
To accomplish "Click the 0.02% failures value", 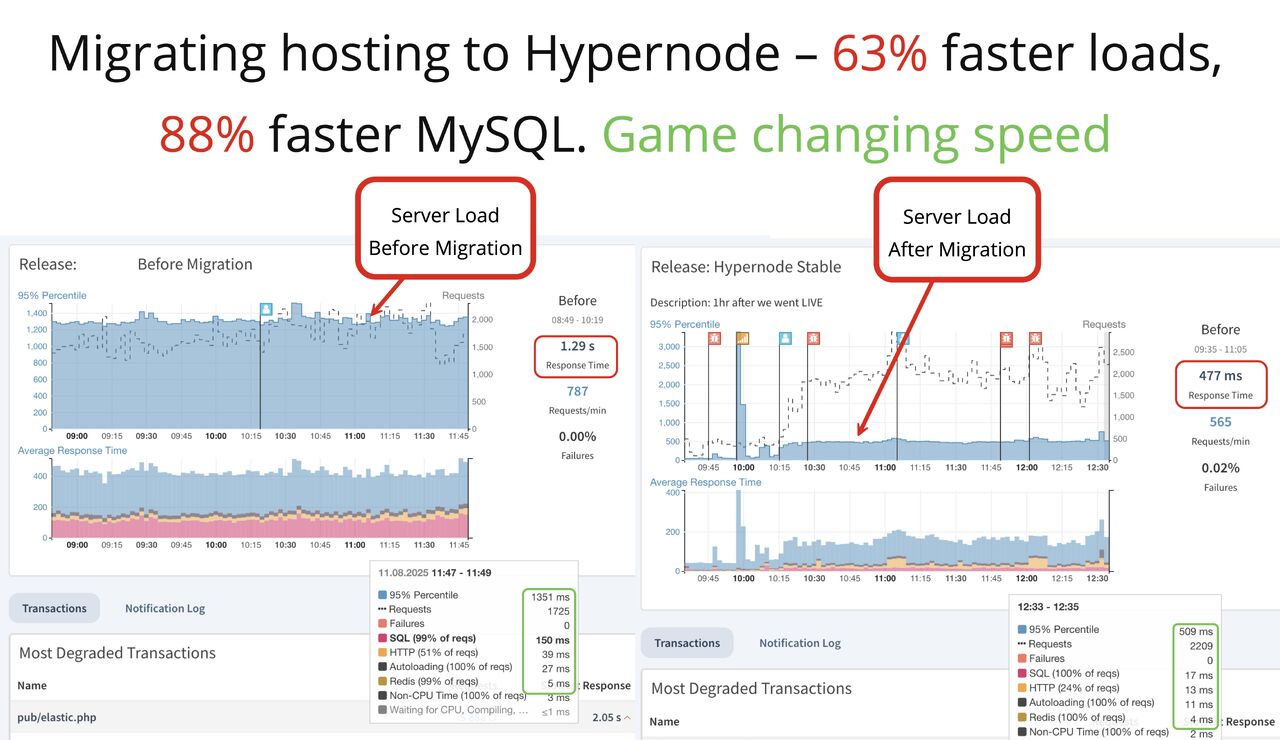I will point(1220,468).
